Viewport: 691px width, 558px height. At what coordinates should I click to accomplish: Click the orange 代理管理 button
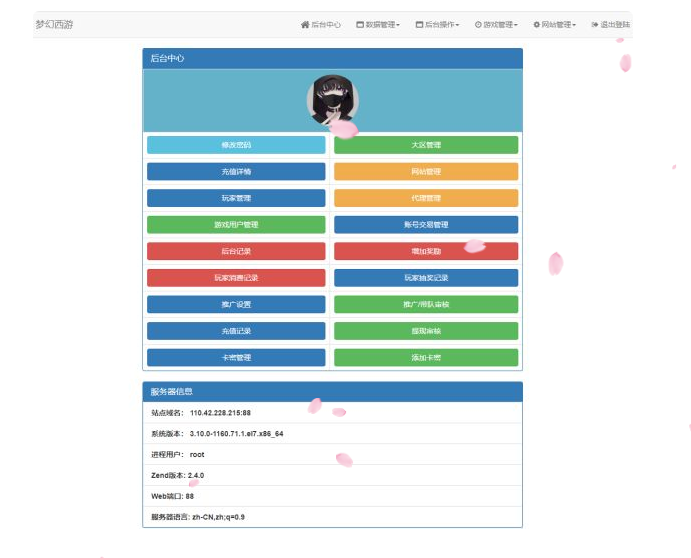click(426, 198)
